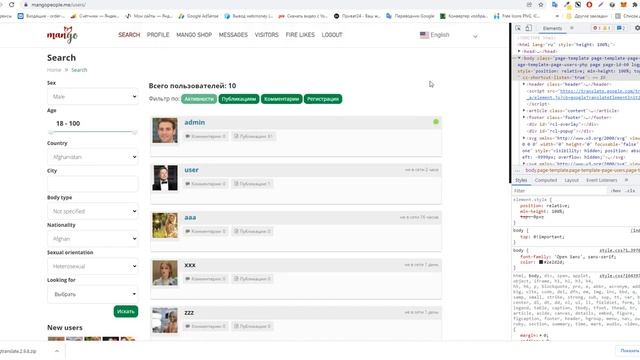Screen dimensions: 640x360
Task: Open the Sex dropdown showing Male
Action: (93, 97)
